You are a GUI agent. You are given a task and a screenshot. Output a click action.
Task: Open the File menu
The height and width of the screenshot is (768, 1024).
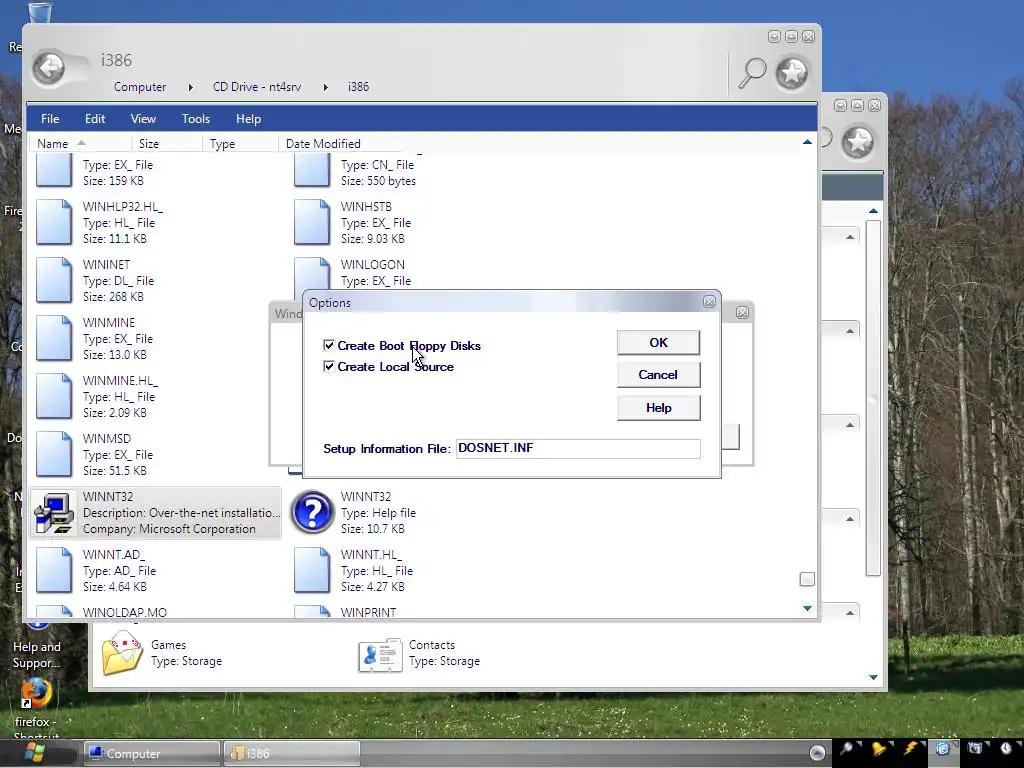[x=50, y=119]
